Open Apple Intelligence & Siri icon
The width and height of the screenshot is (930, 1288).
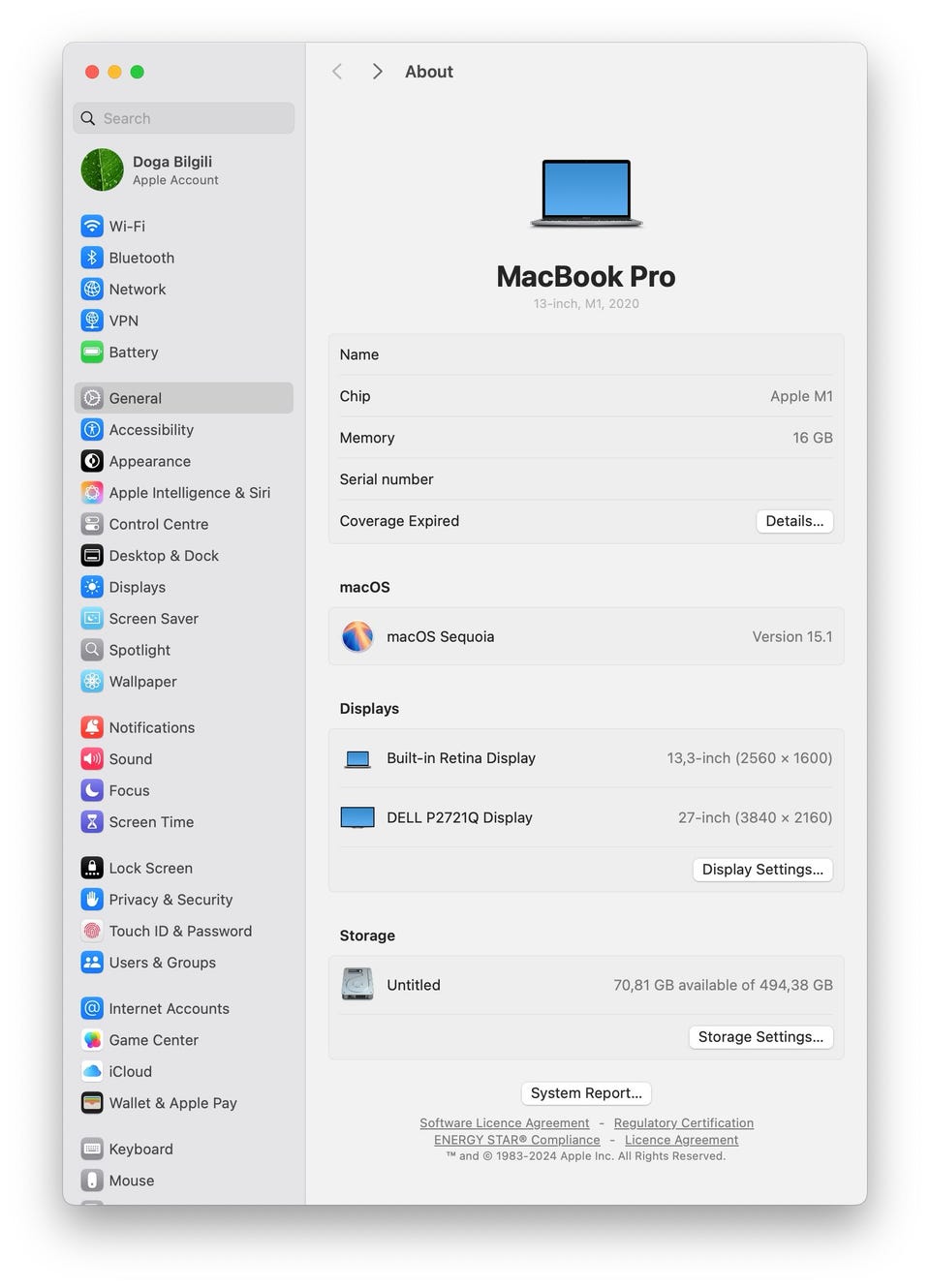[92, 492]
